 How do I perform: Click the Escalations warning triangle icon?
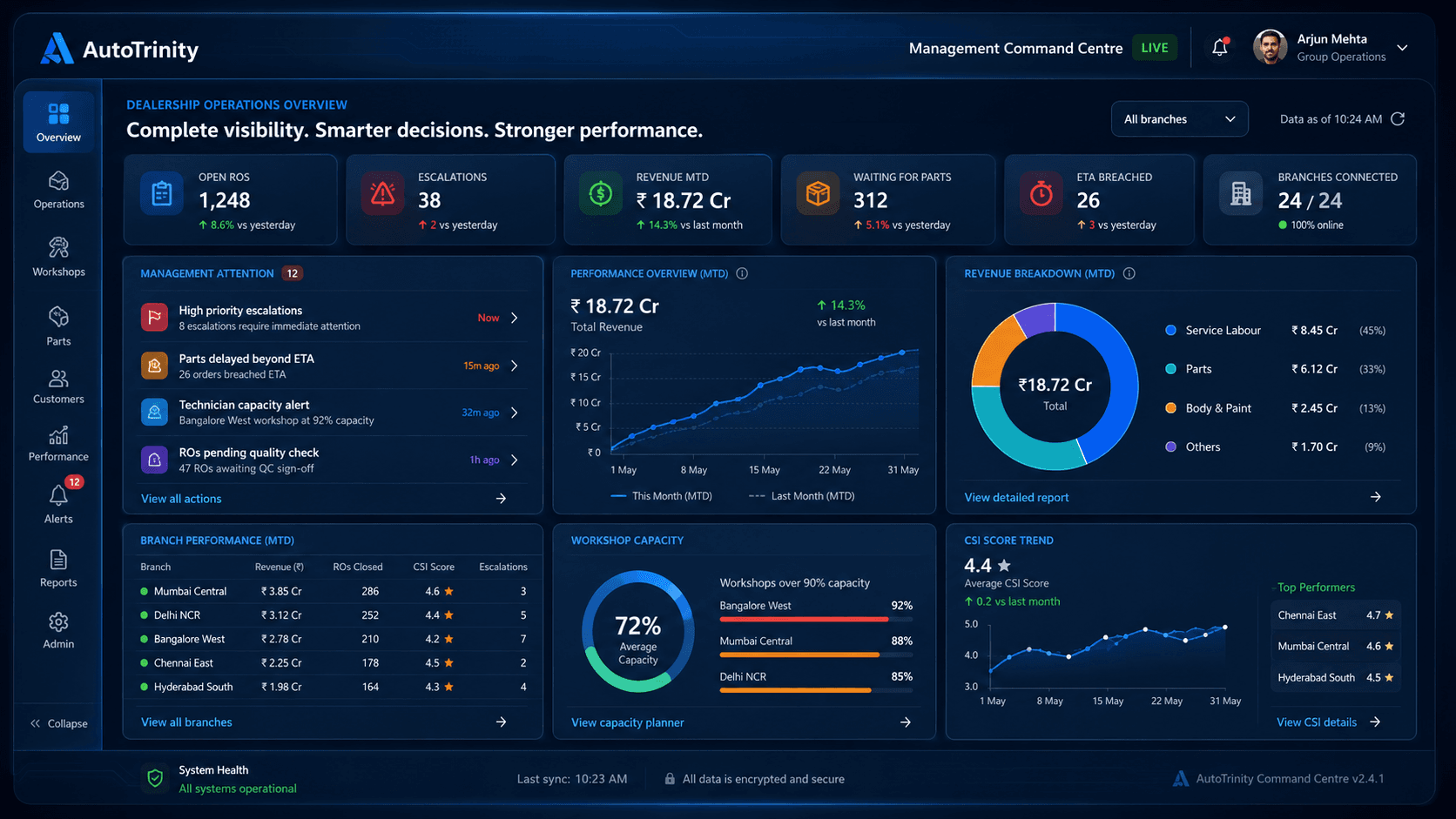382,193
